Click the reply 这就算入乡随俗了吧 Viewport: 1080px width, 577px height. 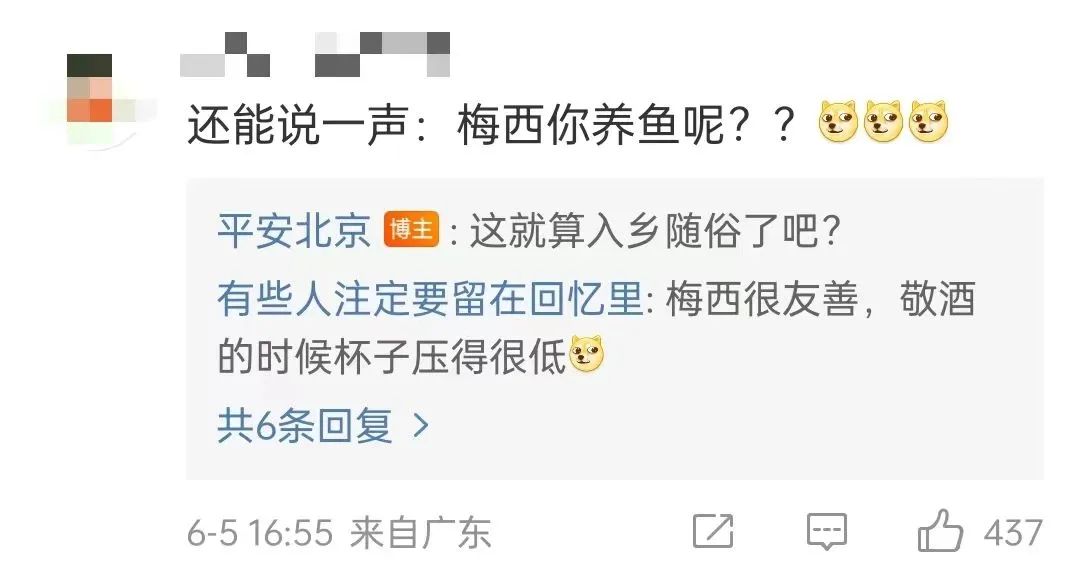(654, 230)
